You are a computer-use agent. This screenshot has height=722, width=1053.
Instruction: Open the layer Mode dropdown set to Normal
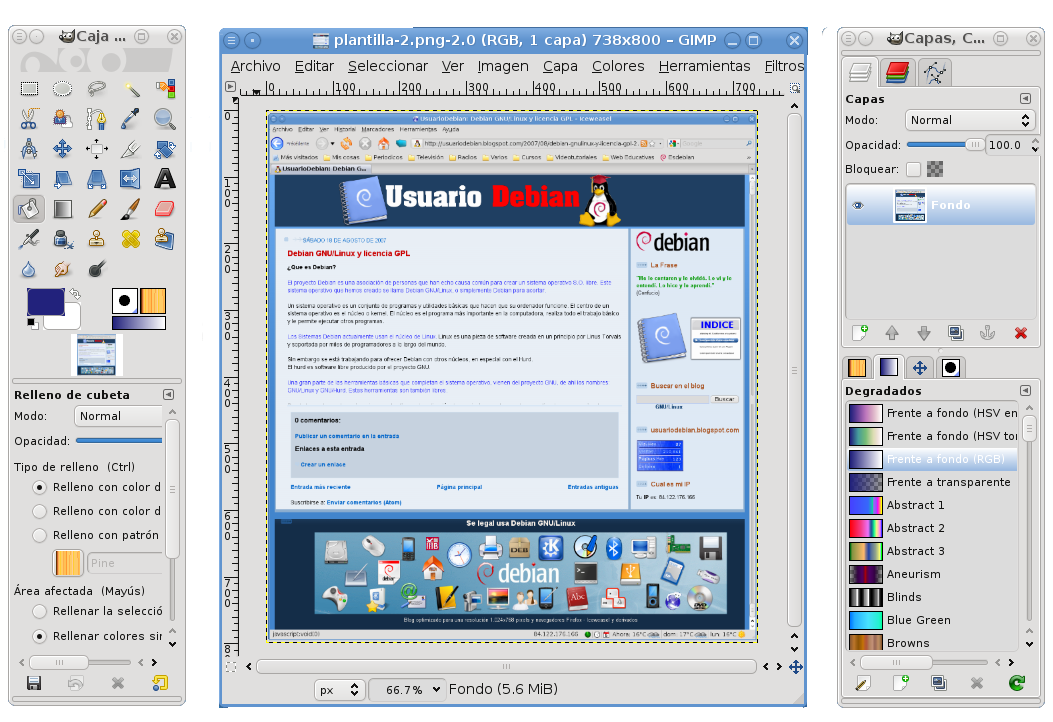(x=970, y=120)
